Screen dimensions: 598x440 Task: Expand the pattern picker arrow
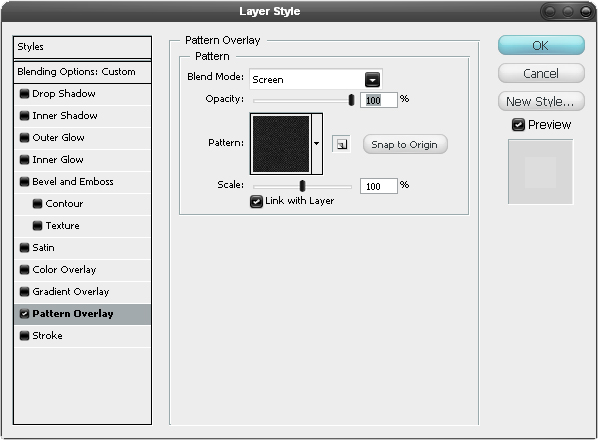[x=317, y=144]
